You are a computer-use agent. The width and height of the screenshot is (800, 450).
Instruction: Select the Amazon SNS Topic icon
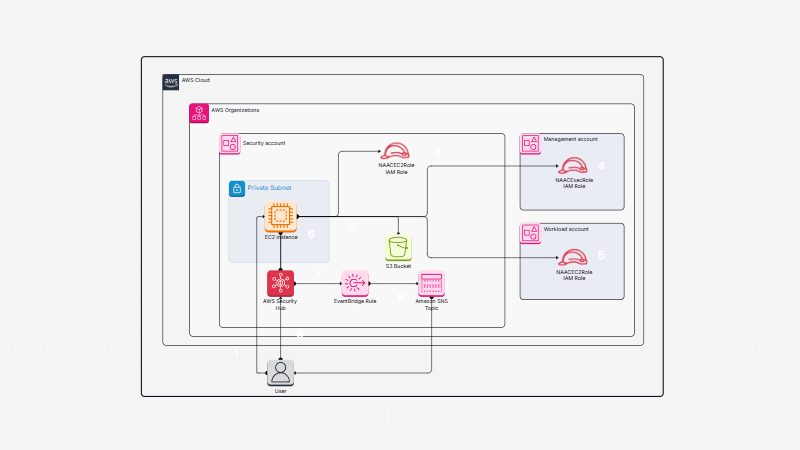coord(432,284)
